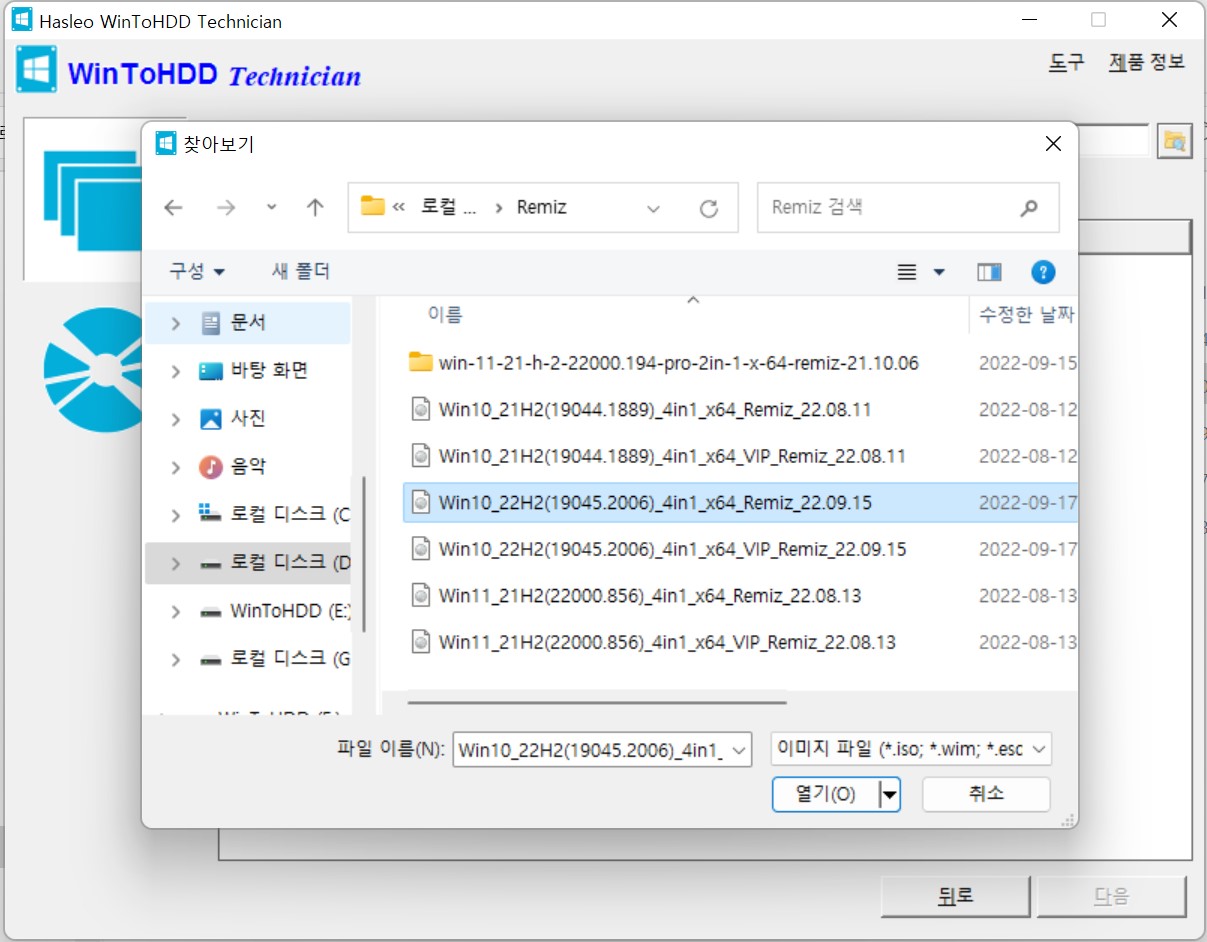Click the Remiz 검색 search field

[x=890, y=208]
